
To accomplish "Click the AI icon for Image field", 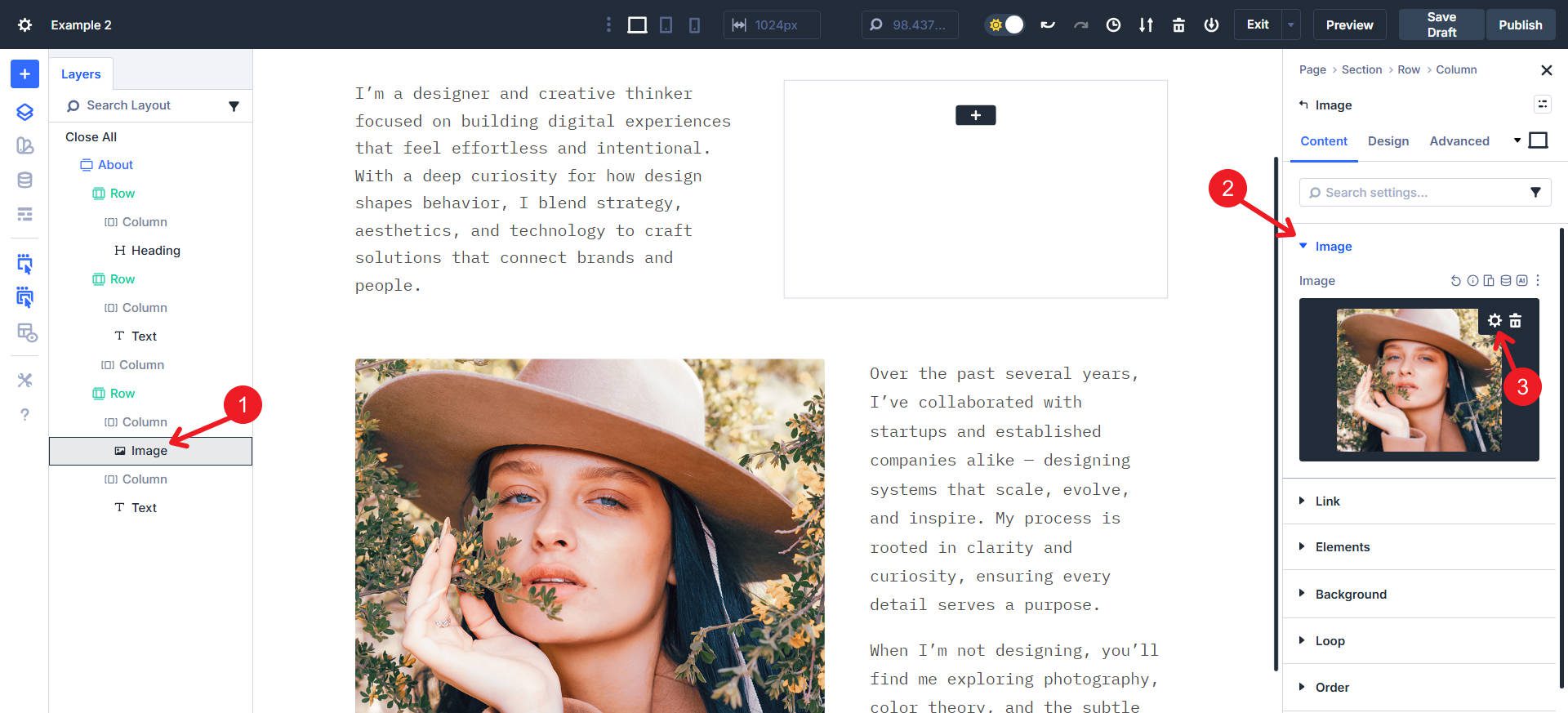I will [1521, 280].
